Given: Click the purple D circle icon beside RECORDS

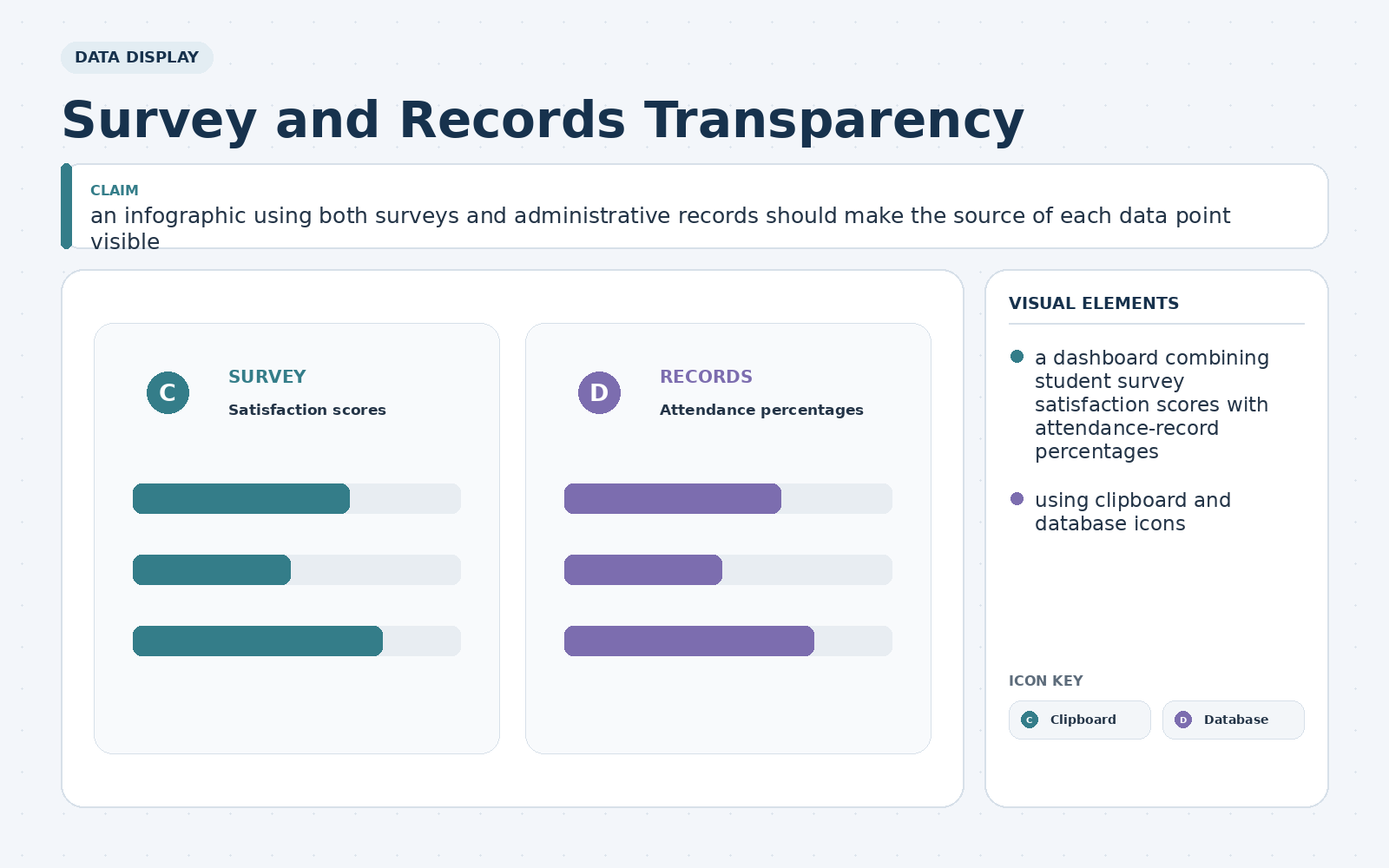Looking at the screenshot, I should coord(600,392).
